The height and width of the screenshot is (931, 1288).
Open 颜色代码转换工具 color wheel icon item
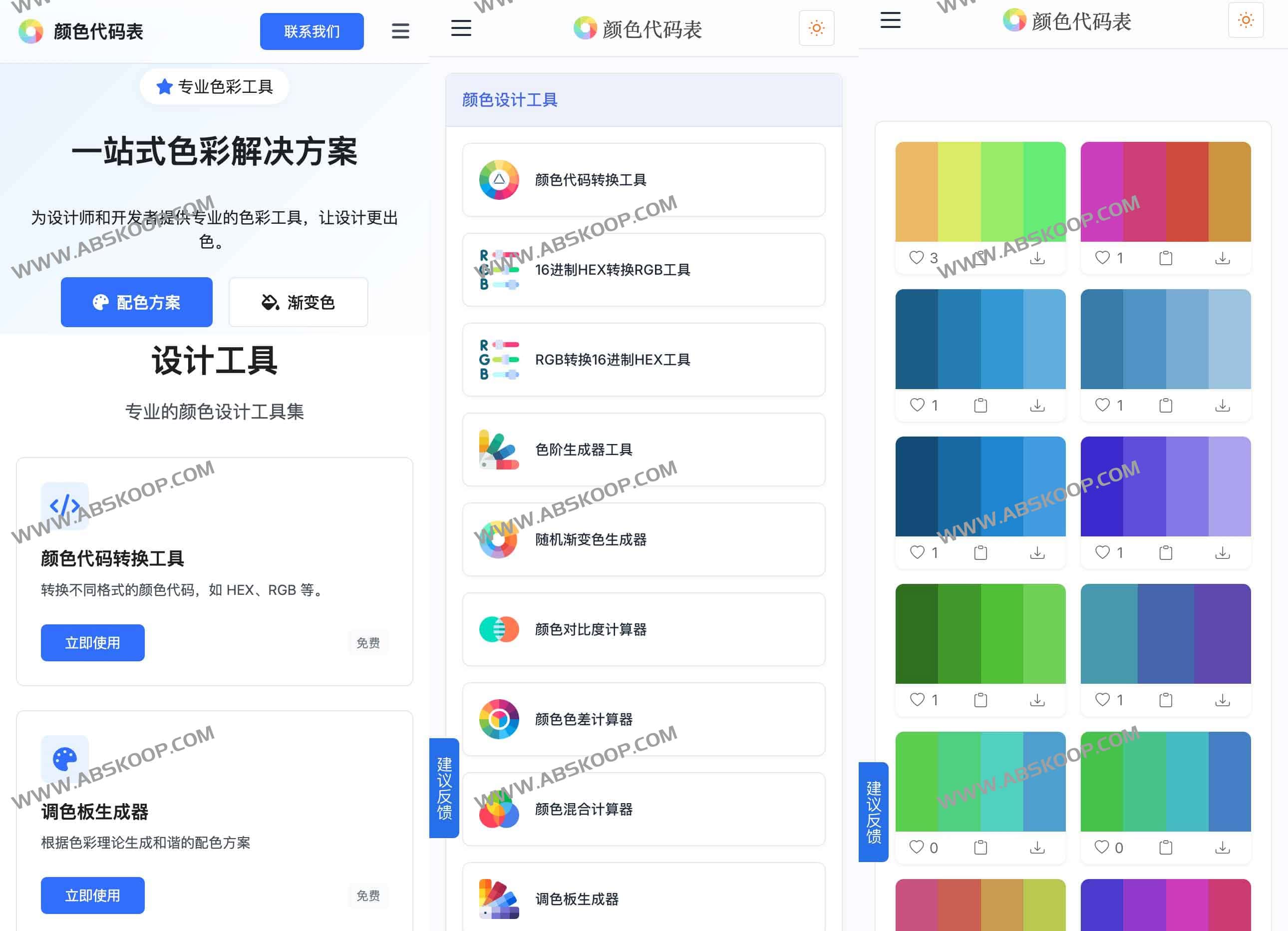click(499, 180)
